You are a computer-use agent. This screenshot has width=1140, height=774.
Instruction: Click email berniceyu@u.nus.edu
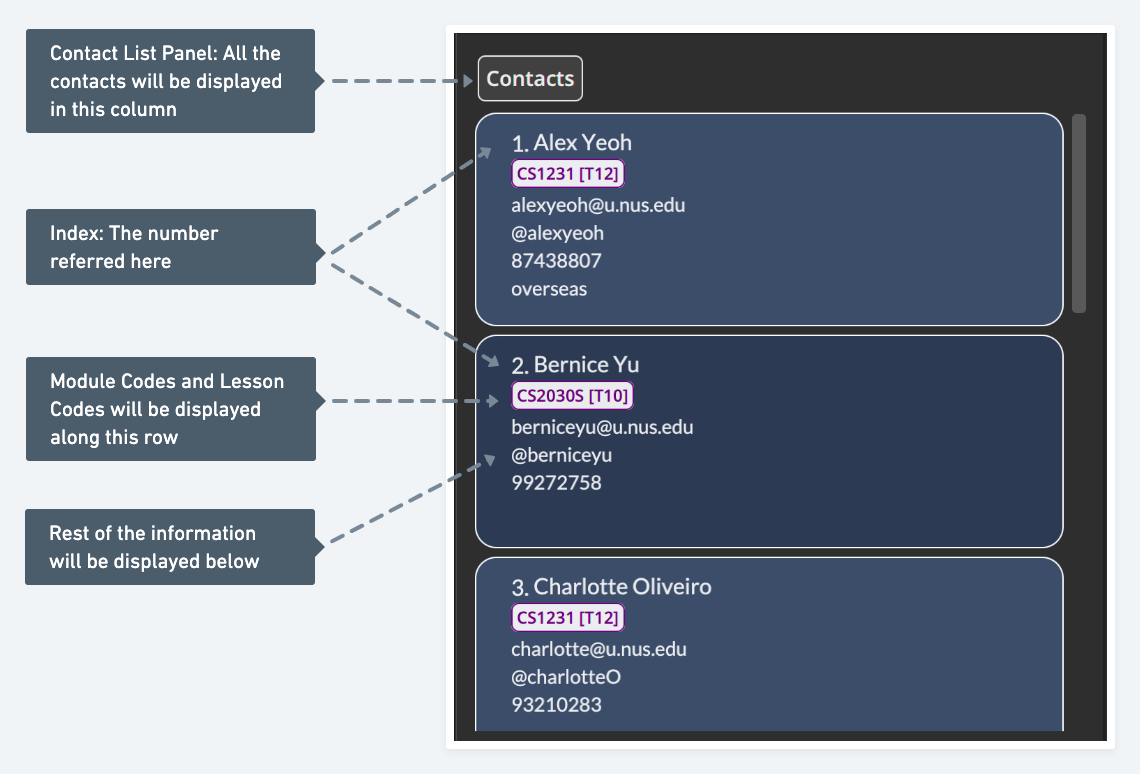(602, 427)
